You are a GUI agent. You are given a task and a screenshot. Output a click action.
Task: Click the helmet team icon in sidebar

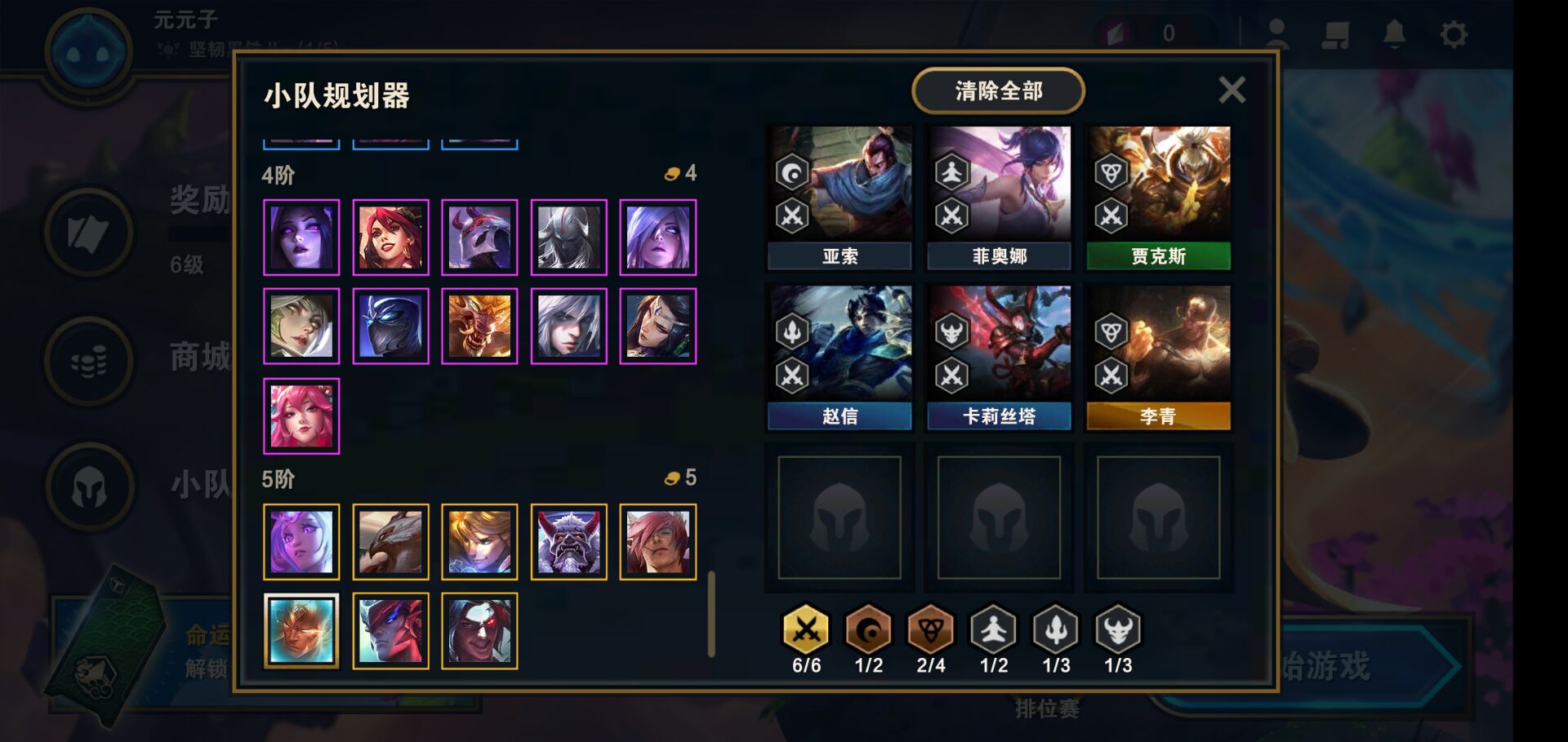(x=89, y=487)
